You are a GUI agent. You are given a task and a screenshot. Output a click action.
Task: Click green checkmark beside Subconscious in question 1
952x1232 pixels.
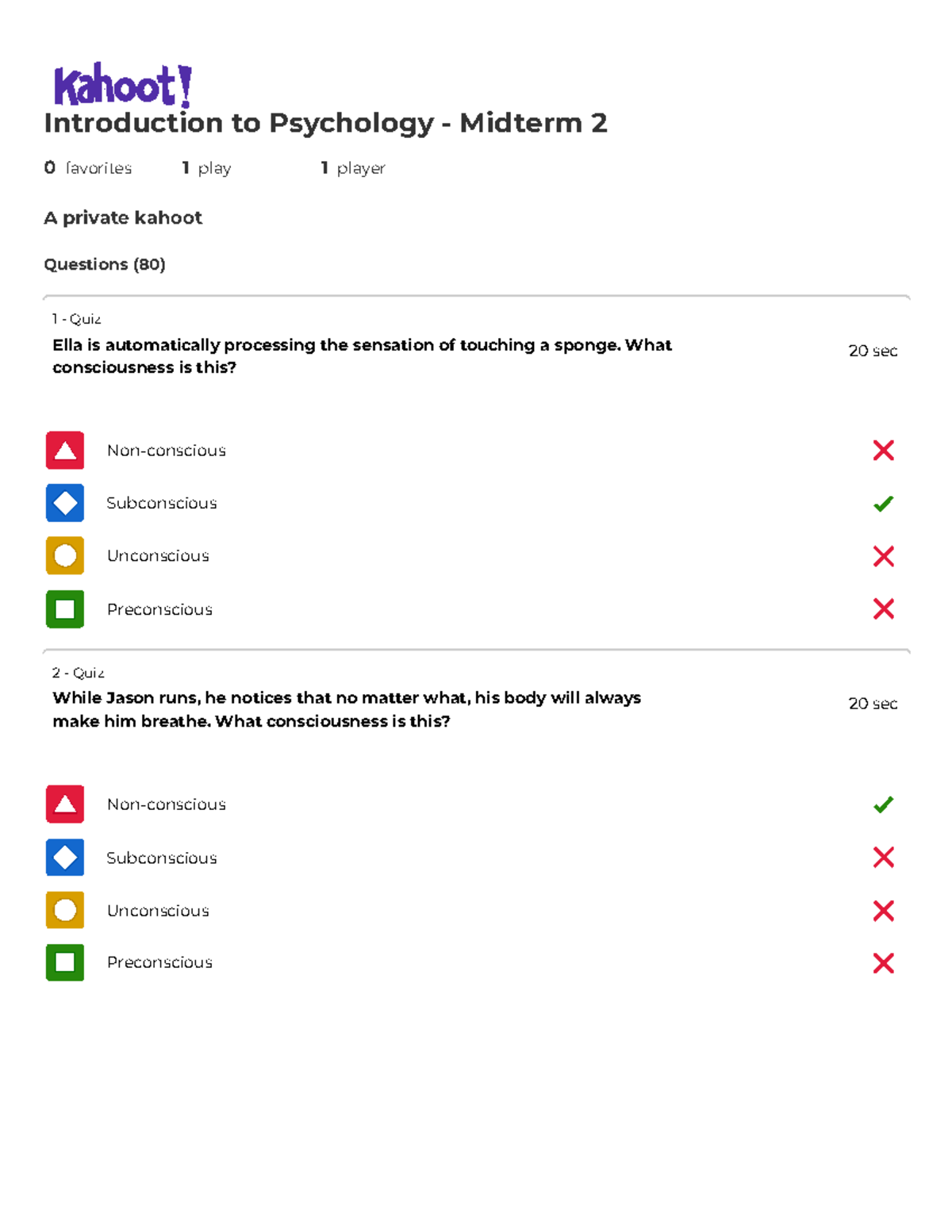pyautogui.click(x=883, y=504)
